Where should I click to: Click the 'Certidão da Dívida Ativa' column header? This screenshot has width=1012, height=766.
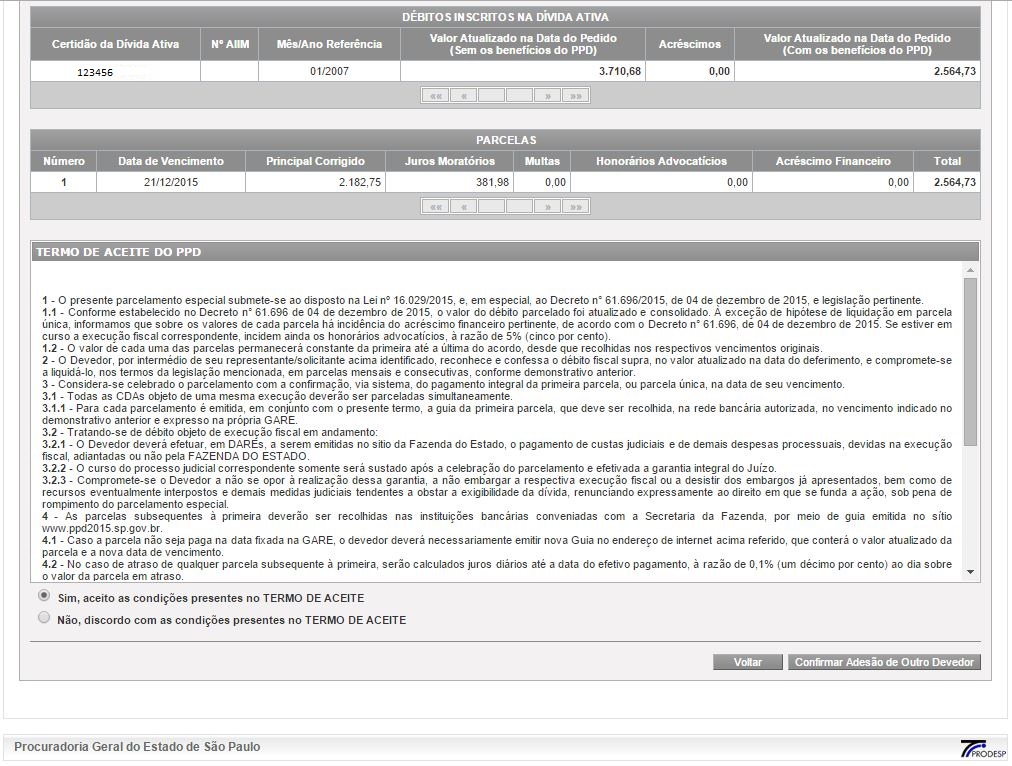click(115, 44)
